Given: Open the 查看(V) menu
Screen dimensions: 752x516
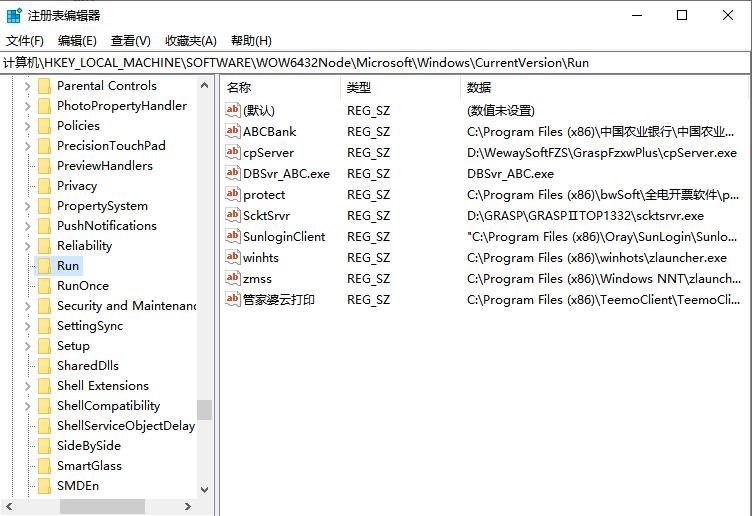Looking at the screenshot, I should (130, 41).
